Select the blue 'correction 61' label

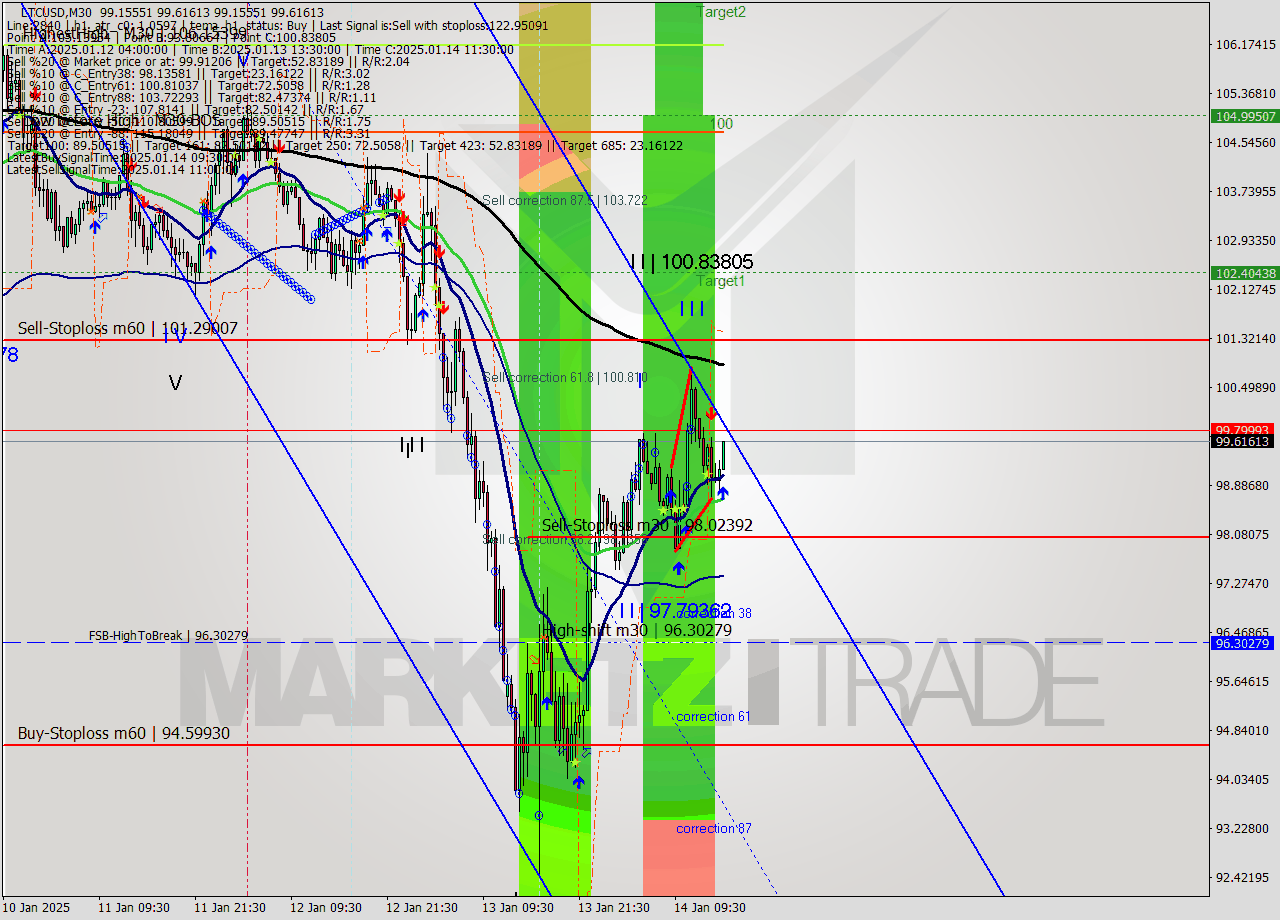pos(713,716)
